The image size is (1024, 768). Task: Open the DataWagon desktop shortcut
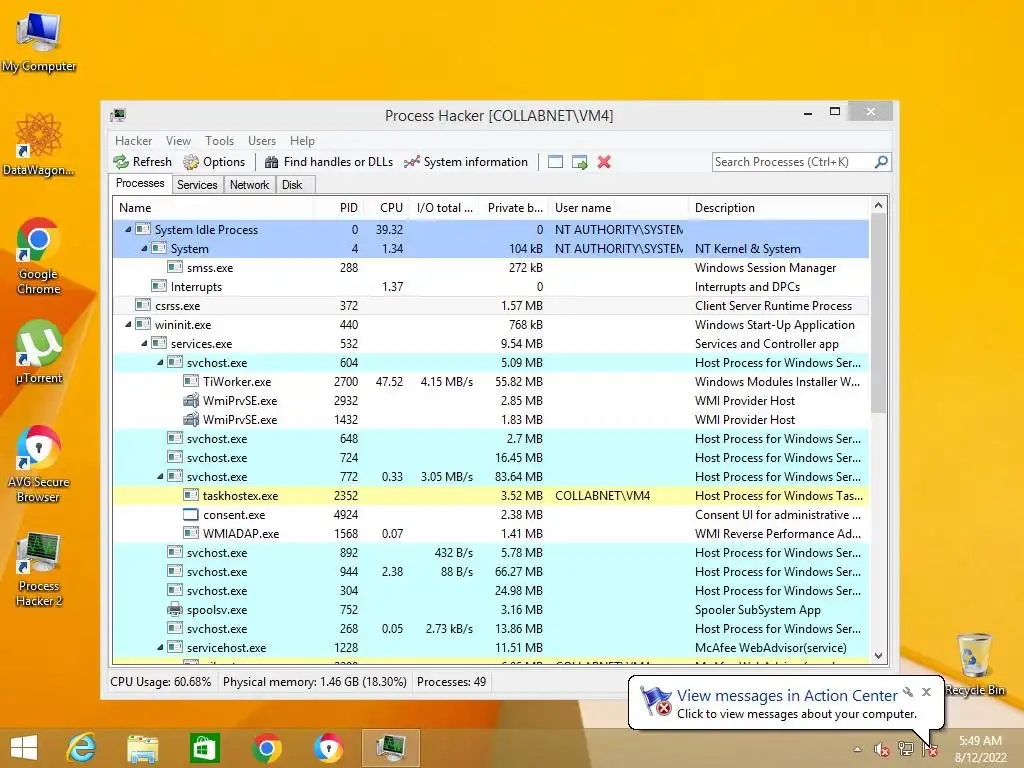point(38,145)
